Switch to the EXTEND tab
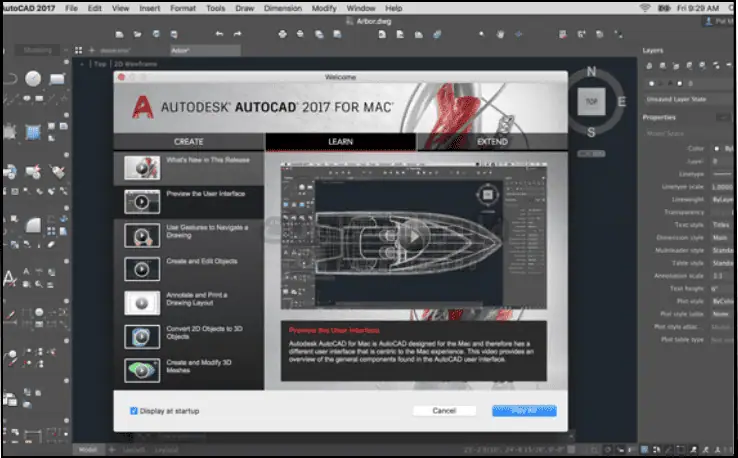 coord(491,142)
